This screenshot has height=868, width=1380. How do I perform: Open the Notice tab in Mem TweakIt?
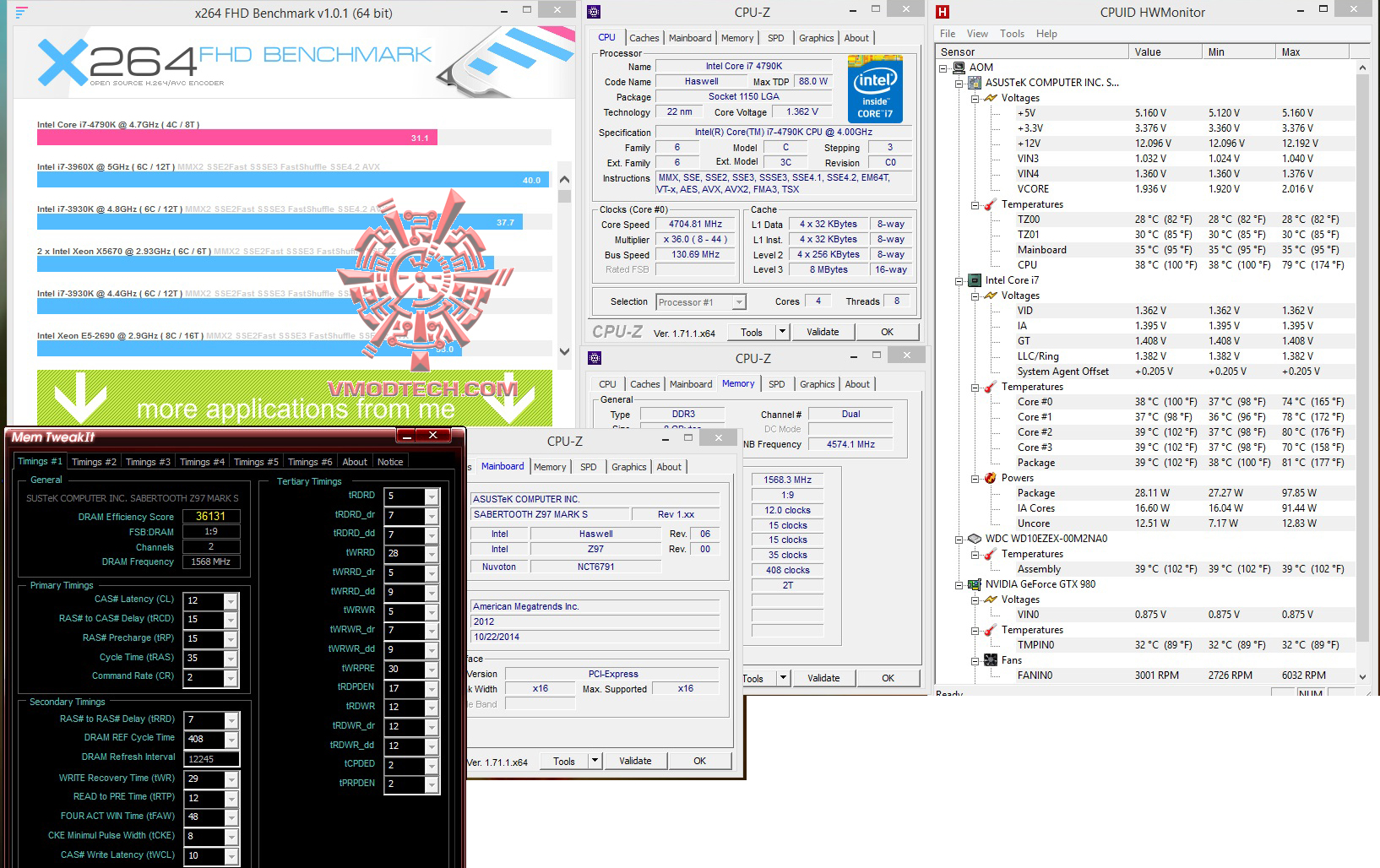point(390,462)
